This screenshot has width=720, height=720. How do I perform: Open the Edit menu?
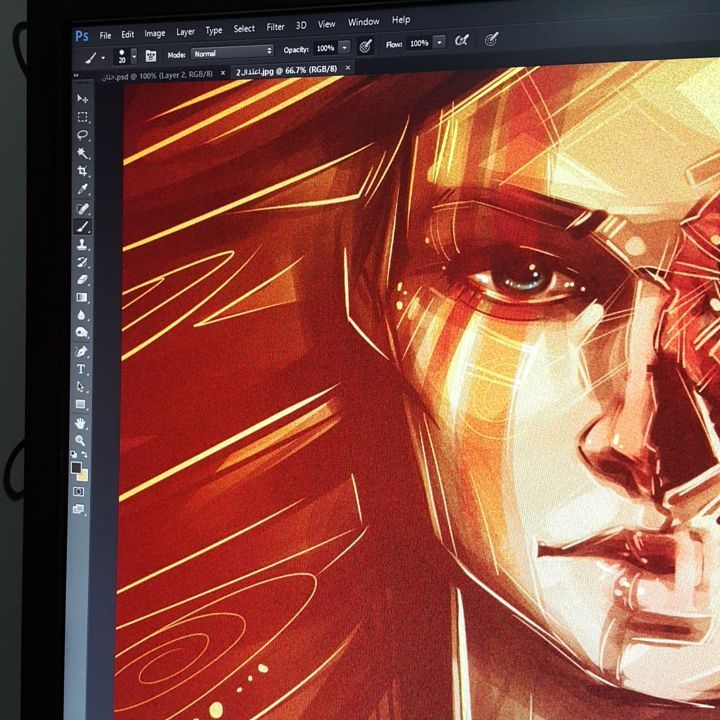128,34
